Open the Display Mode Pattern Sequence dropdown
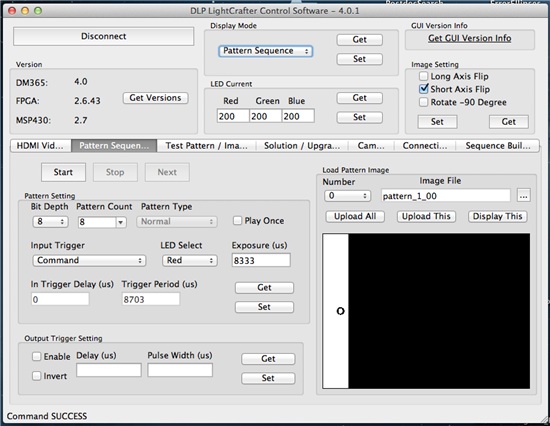Image resolution: width=550 pixels, height=426 pixels. (266, 51)
